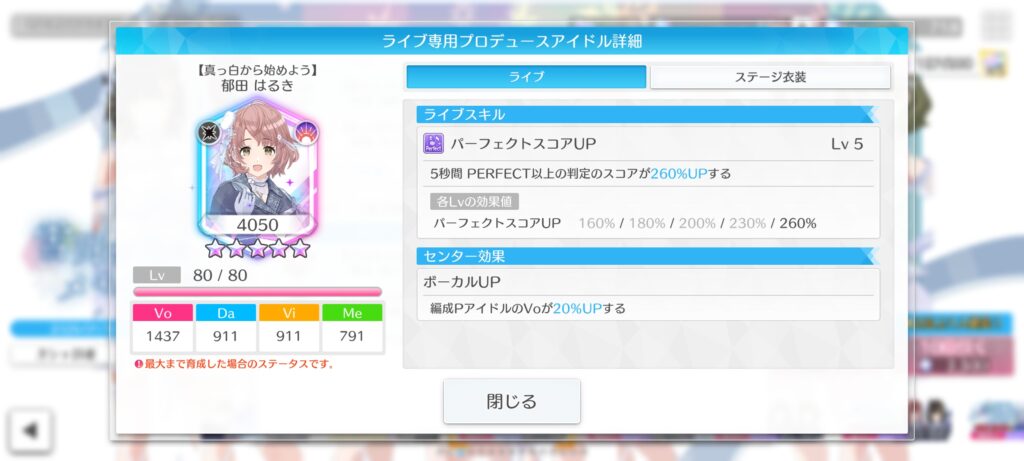Open the blurred hamburger menu icon
Viewport: 1024px width, 461px height.
click(995, 25)
